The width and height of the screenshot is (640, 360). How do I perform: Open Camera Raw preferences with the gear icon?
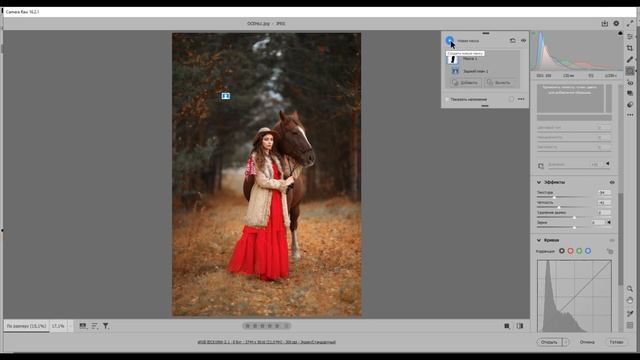[616, 24]
